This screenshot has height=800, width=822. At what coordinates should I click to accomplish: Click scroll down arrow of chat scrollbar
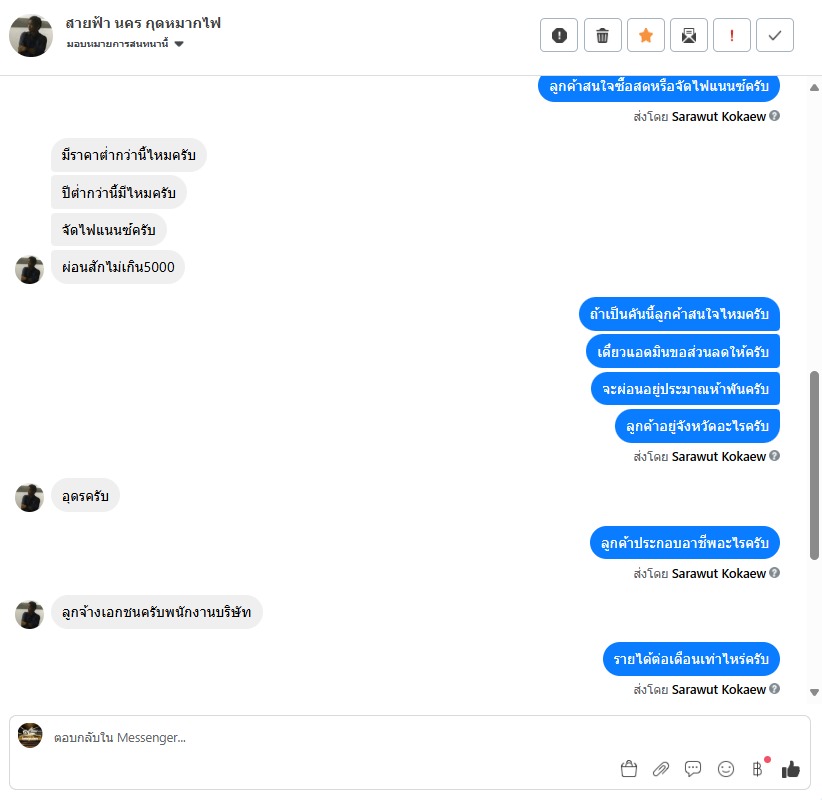[x=814, y=693]
